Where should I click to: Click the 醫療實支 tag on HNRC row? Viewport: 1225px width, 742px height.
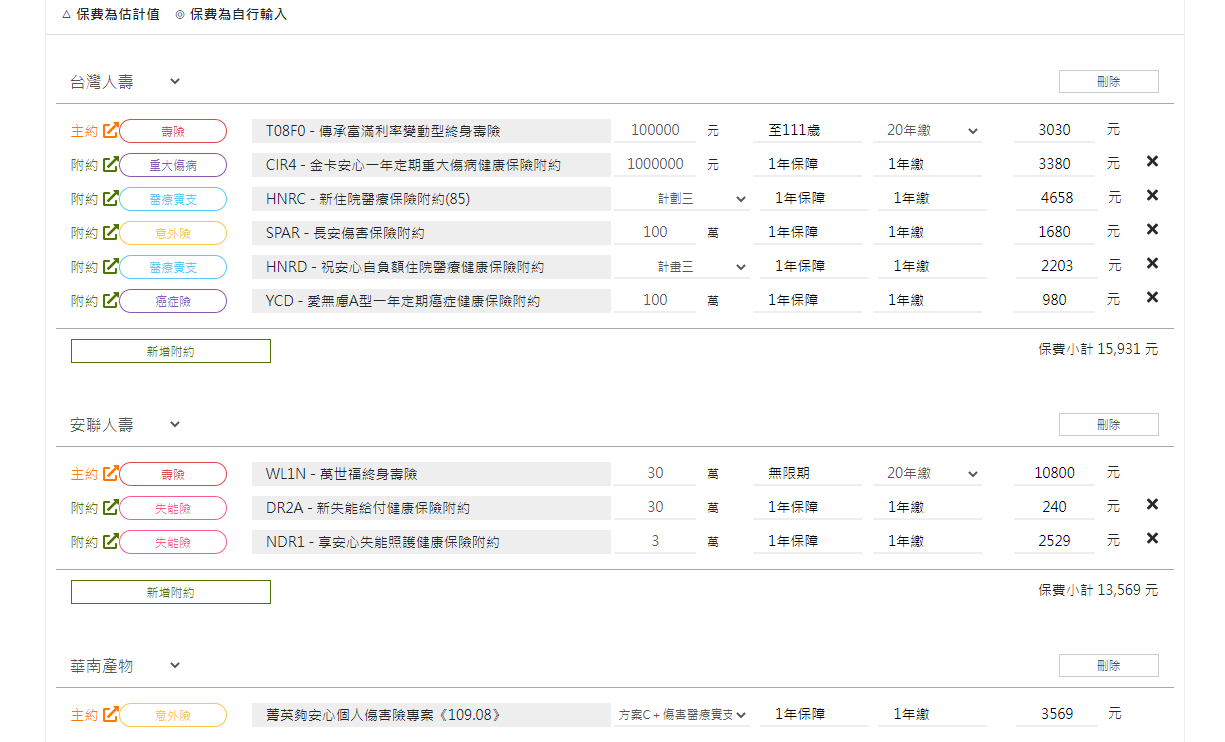point(173,199)
